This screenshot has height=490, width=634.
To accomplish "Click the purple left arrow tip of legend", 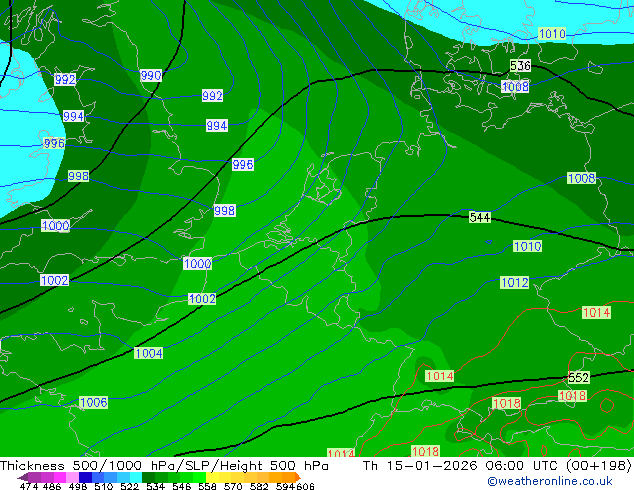I will [x=22, y=477].
